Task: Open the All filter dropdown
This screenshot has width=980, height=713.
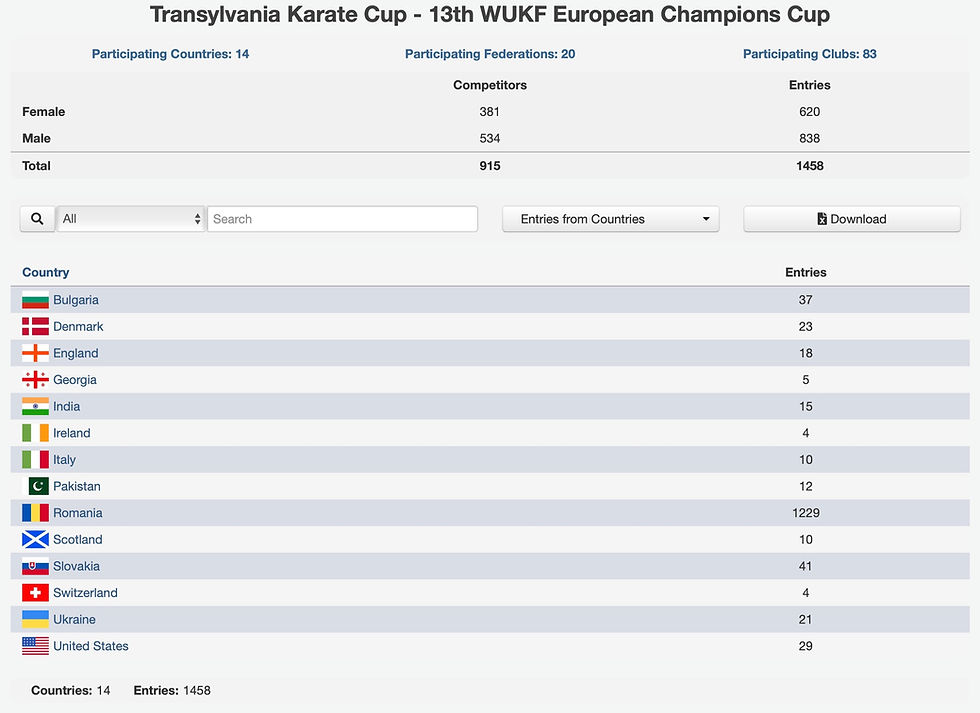Action: 131,219
